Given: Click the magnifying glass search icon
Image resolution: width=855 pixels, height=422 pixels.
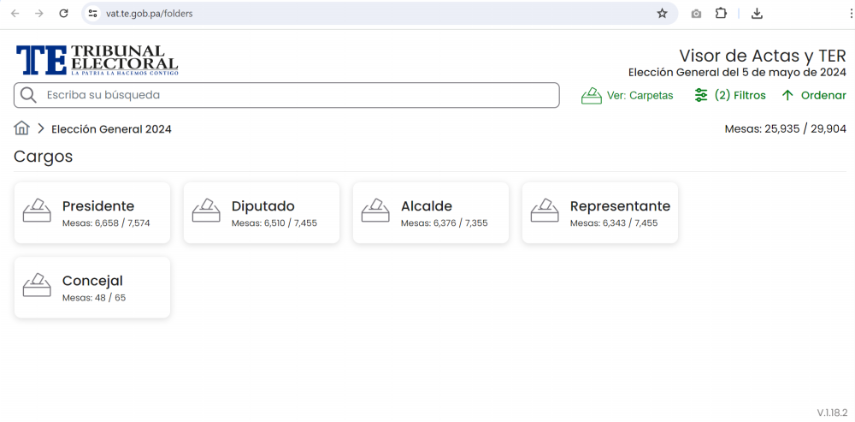Looking at the screenshot, I should [x=28, y=95].
